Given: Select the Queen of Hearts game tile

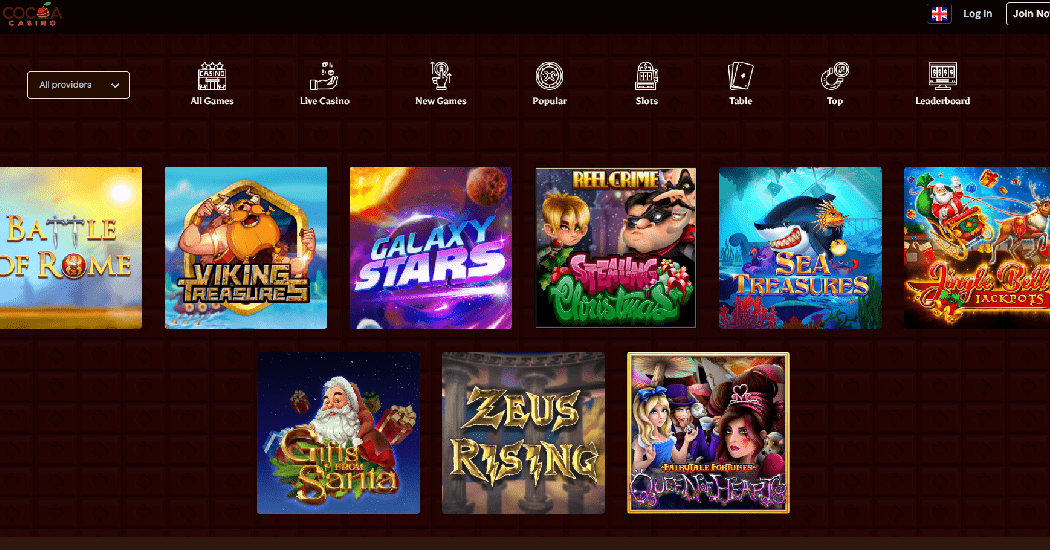Looking at the screenshot, I should click(x=708, y=433).
